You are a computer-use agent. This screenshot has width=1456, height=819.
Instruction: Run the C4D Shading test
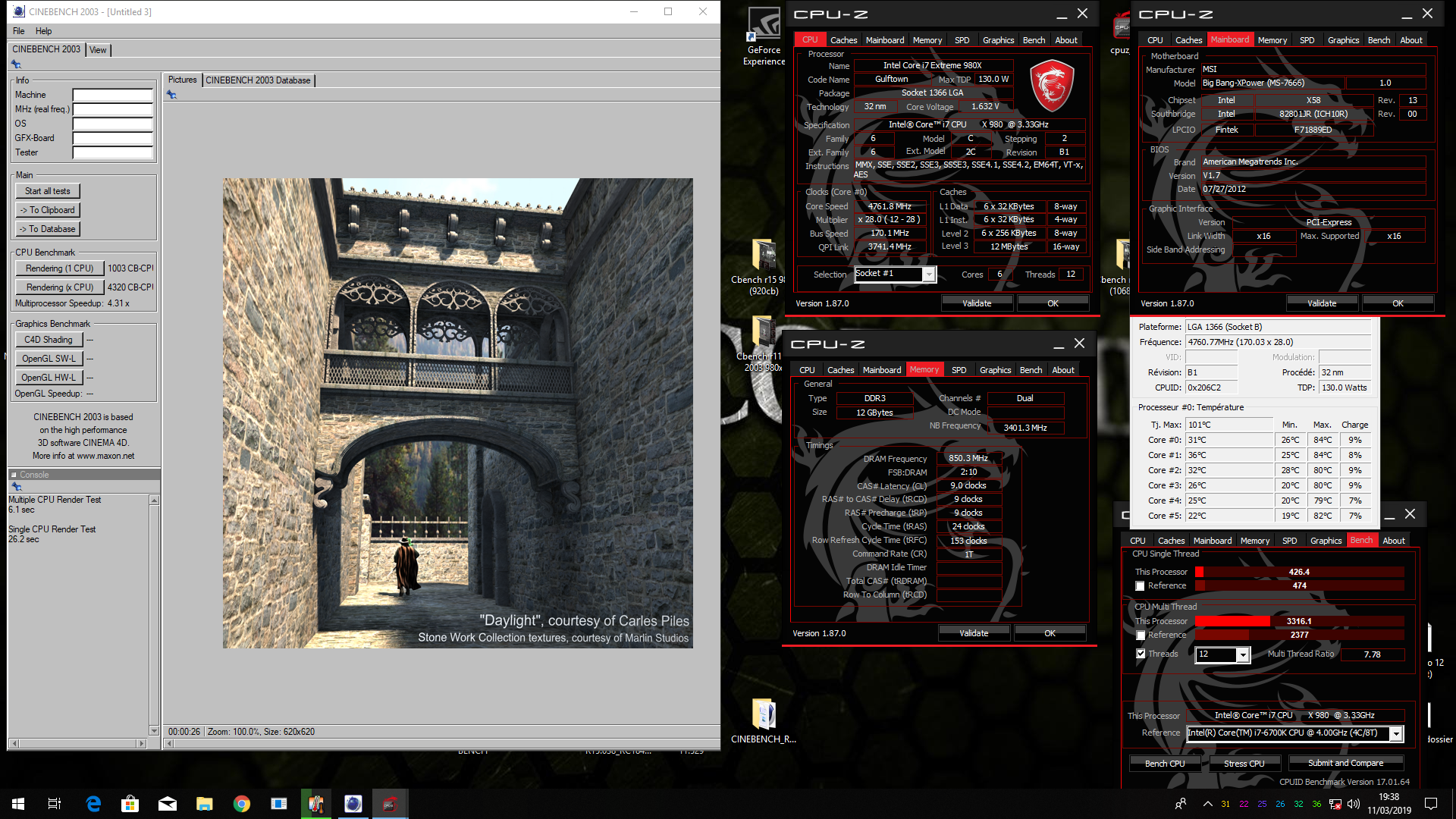click(49, 340)
